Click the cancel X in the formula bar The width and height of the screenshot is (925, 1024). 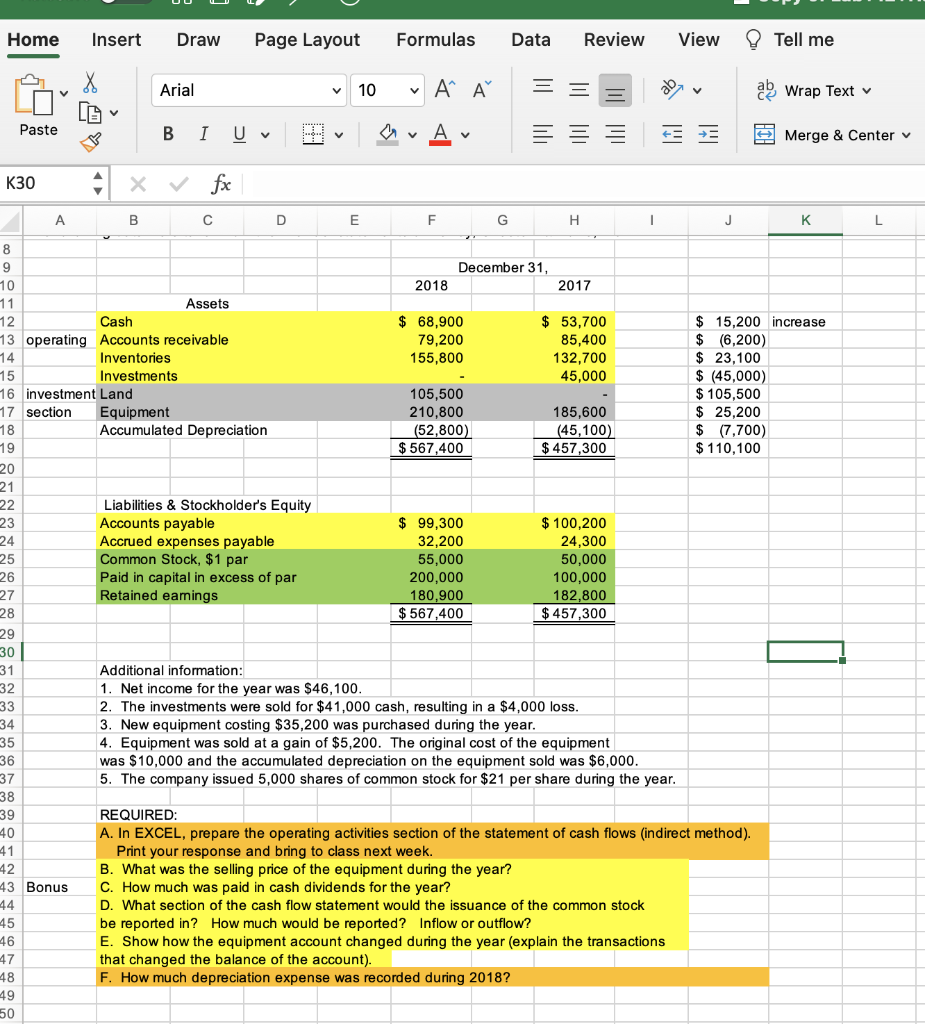pyautogui.click(x=137, y=184)
